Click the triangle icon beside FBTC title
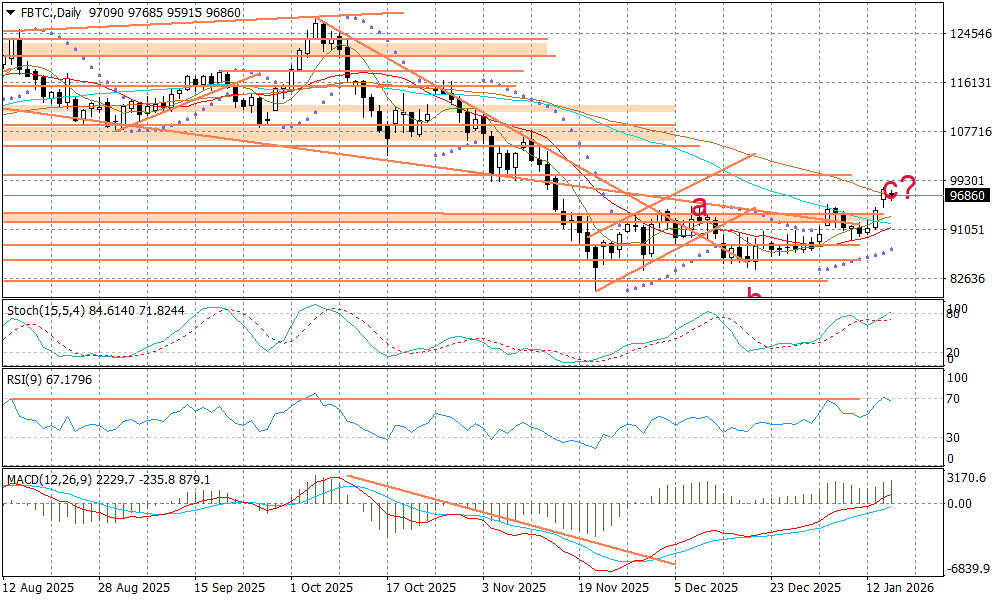The image size is (1000, 600). (10, 9)
